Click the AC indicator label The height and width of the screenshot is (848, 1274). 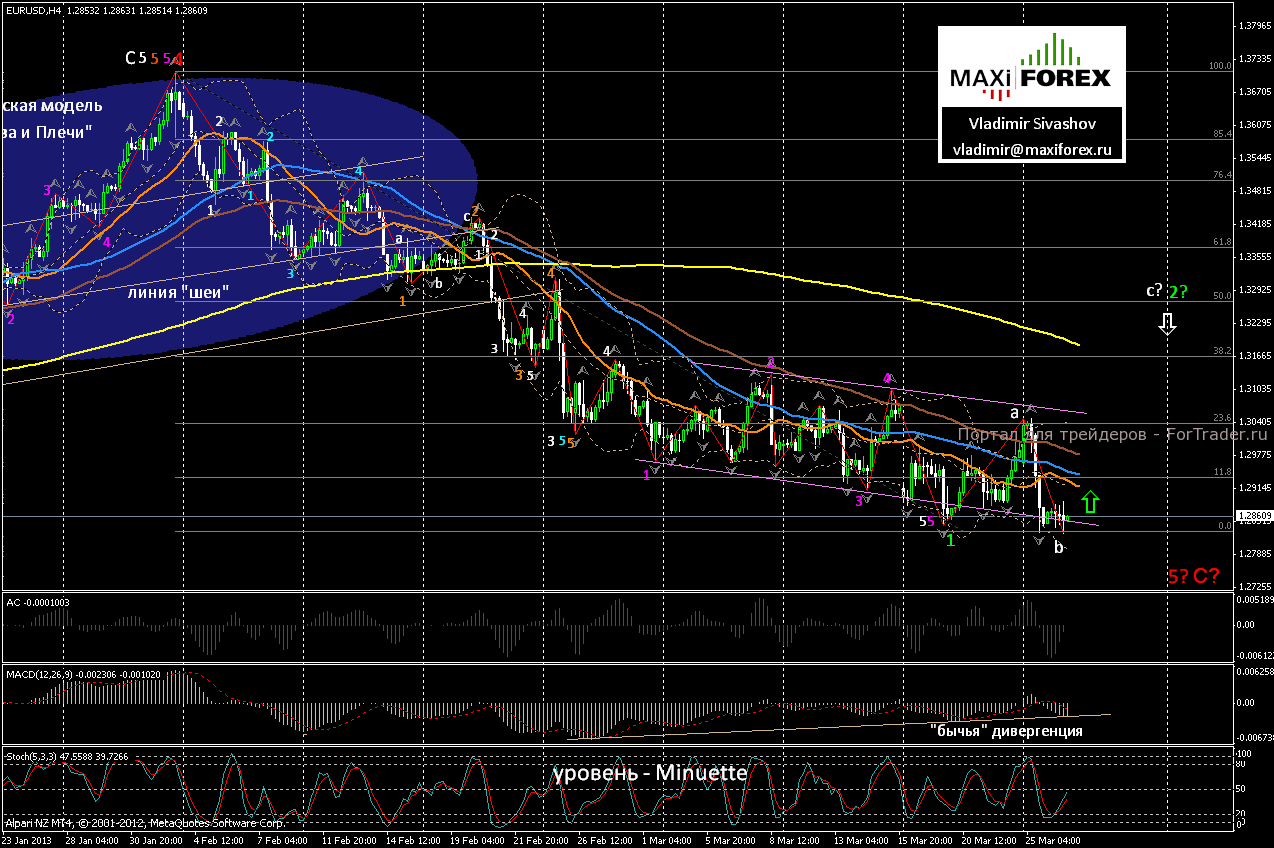click(13, 602)
